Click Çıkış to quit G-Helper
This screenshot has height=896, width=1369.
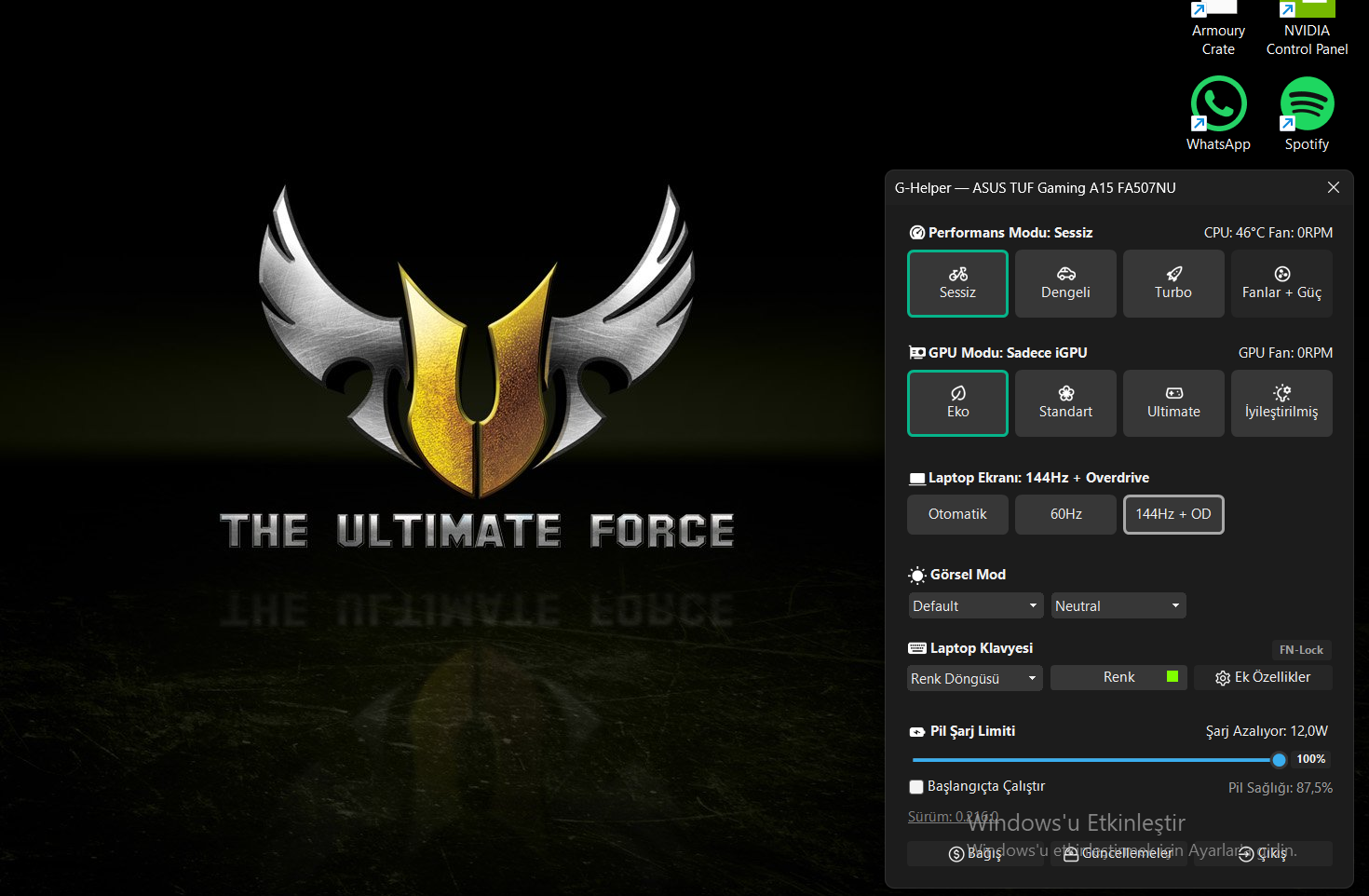(x=1263, y=853)
